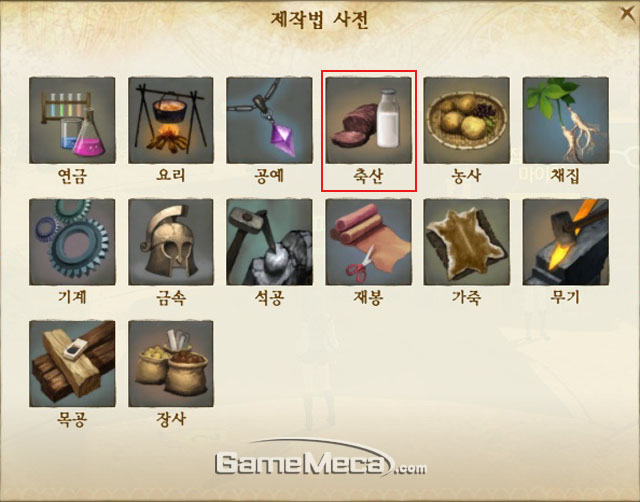
Task: Click the 축산 label text
Action: [x=368, y=176]
